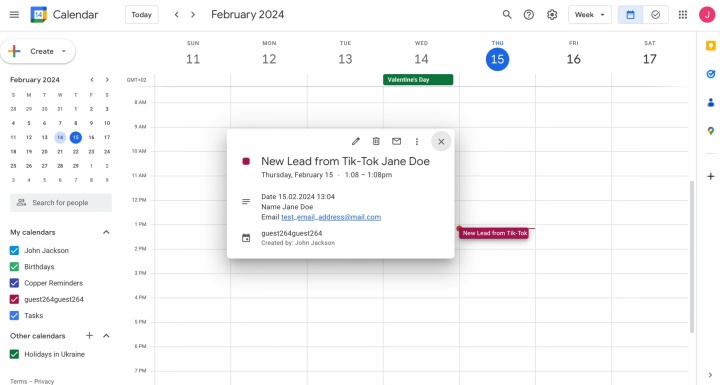Image resolution: width=720 pixels, height=385 pixels.
Task: Open Google Tasks side panel
Action: pyautogui.click(x=710, y=74)
